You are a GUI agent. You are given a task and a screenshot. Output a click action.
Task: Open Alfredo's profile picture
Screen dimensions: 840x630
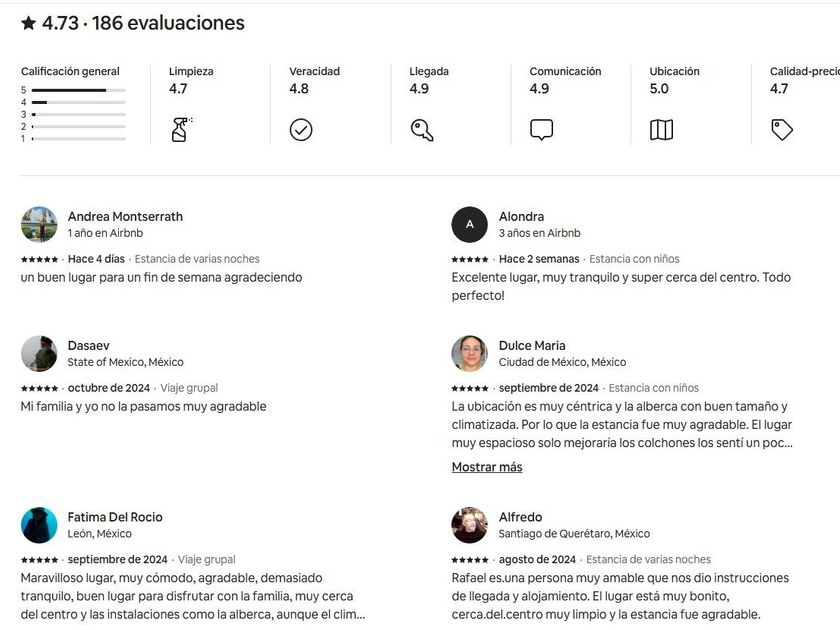470,525
